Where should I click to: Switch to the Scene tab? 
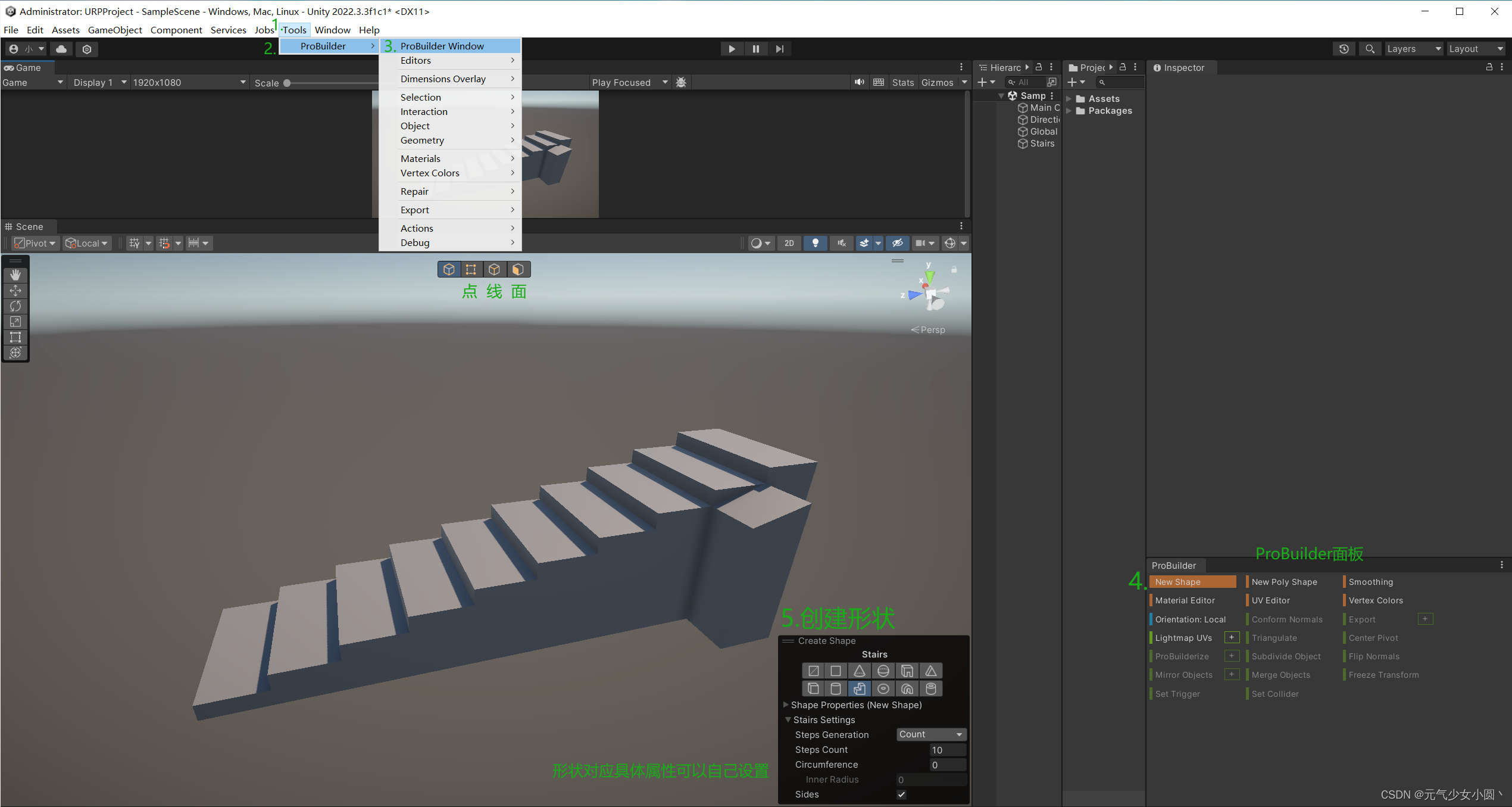pos(29,227)
